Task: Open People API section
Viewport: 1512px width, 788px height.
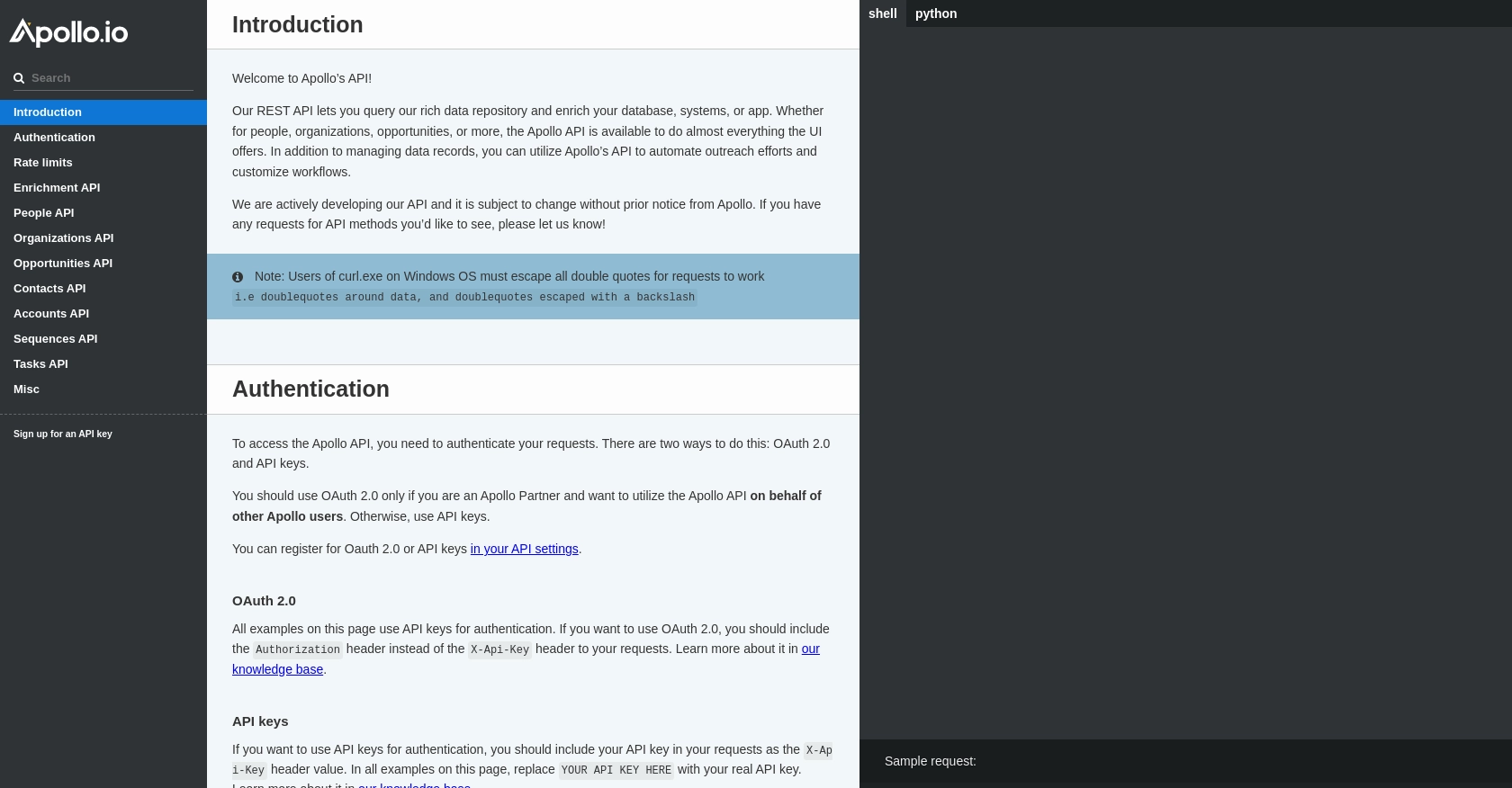Action: coord(103,213)
